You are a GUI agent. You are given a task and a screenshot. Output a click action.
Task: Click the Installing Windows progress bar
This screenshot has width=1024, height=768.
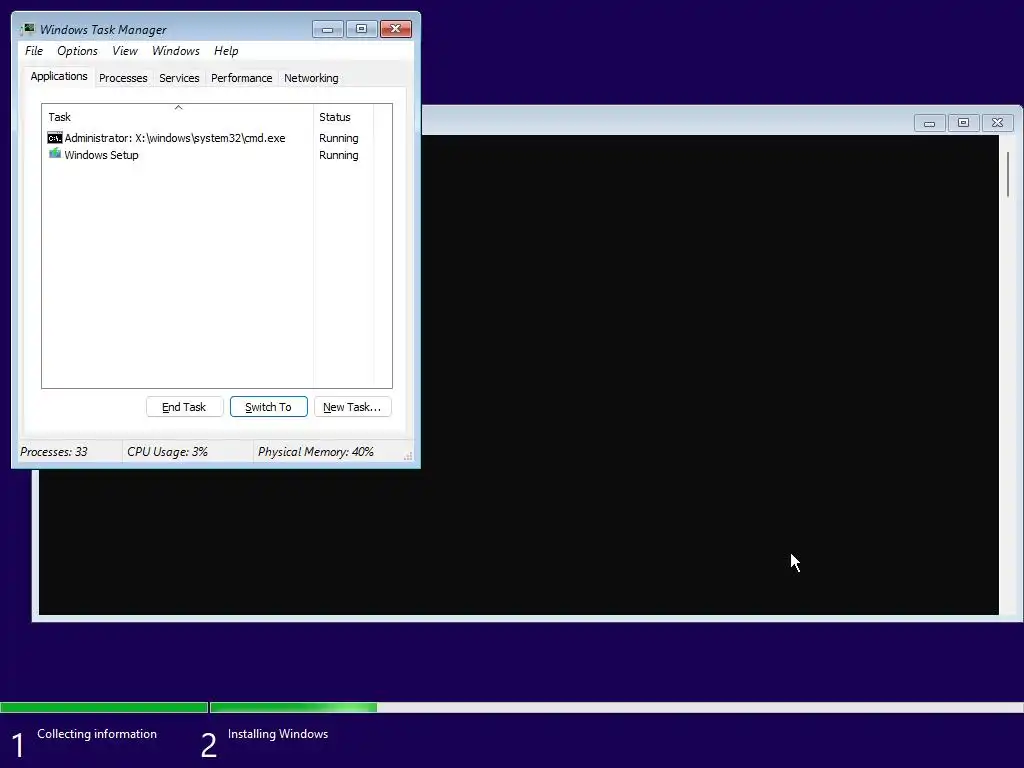pyautogui.click(x=616, y=707)
